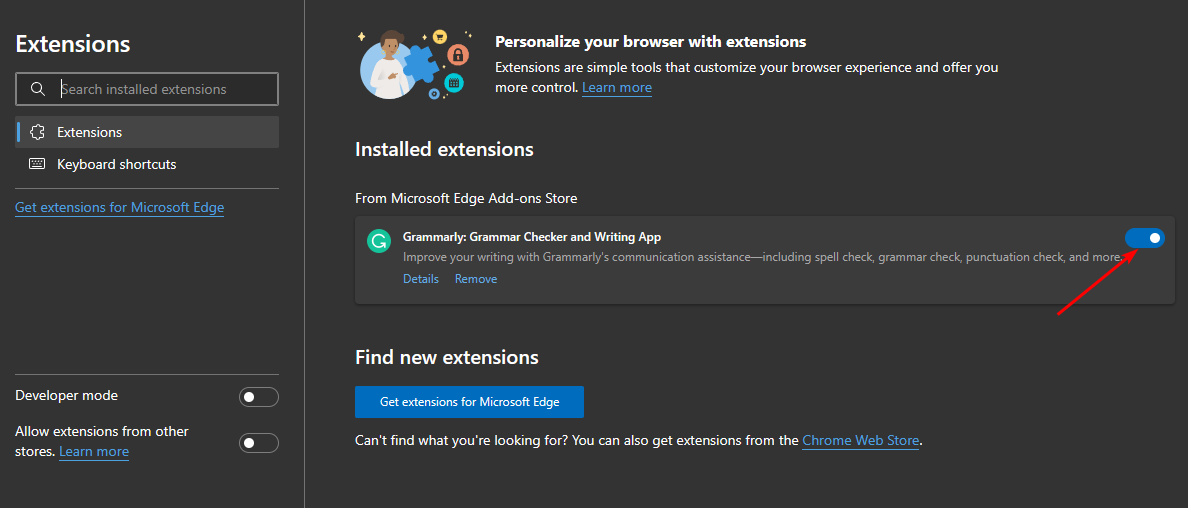This screenshot has height=508, width=1188.
Task: Click the blue Get extensions for Microsoft Edge button
Action: click(469, 402)
